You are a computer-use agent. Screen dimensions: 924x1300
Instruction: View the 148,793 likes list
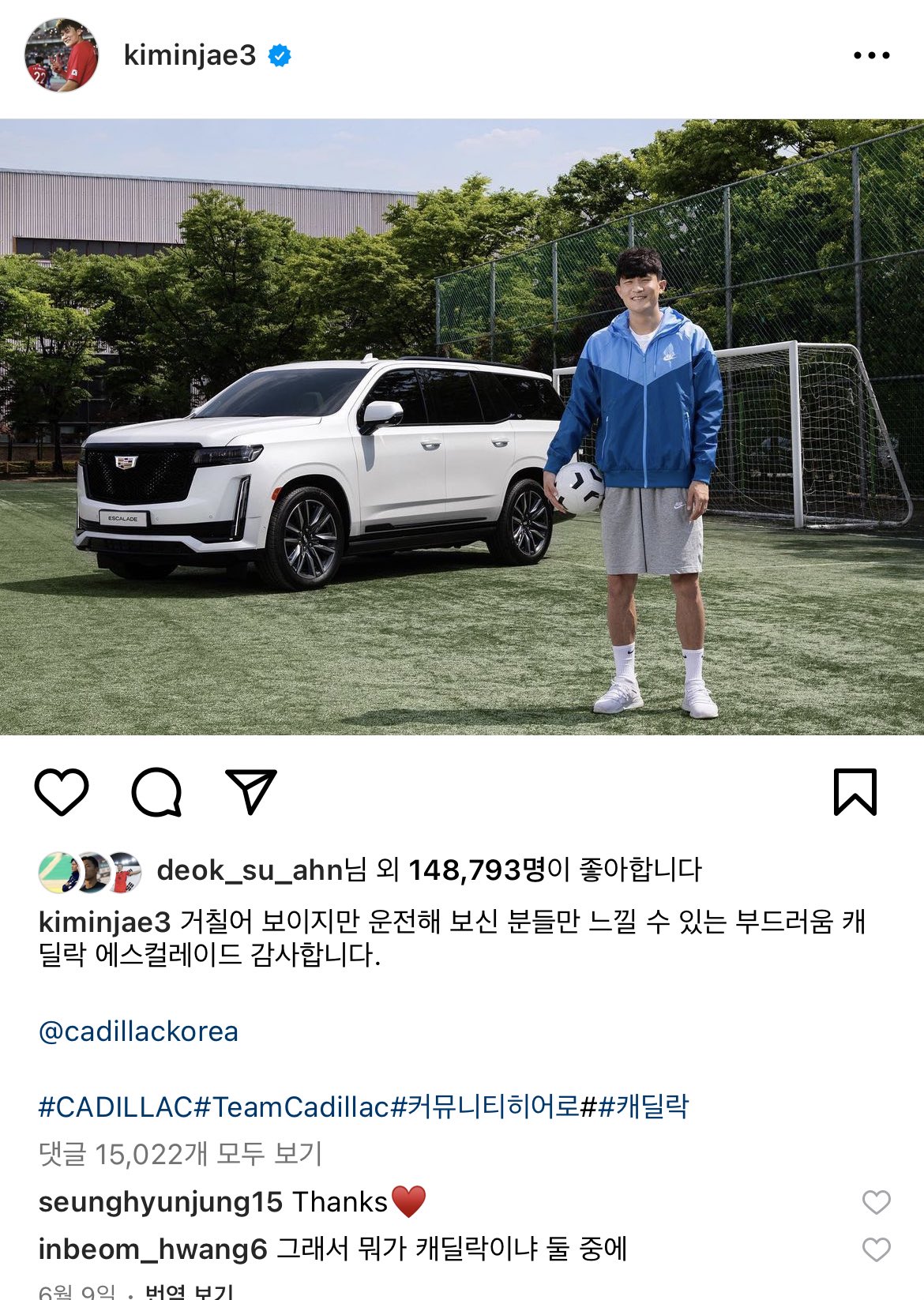click(x=477, y=870)
